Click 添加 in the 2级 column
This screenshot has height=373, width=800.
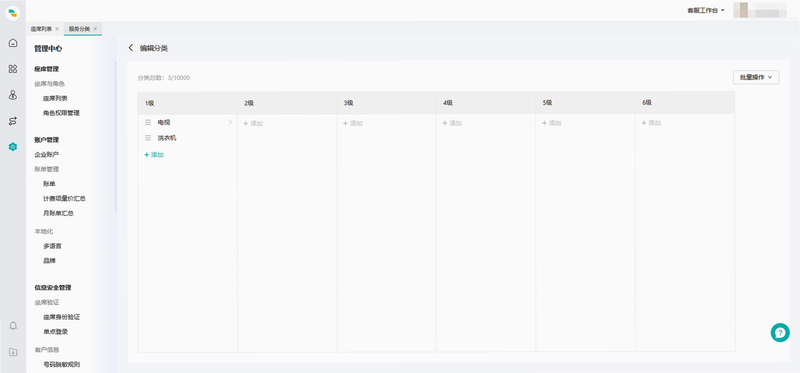coord(253,123)
